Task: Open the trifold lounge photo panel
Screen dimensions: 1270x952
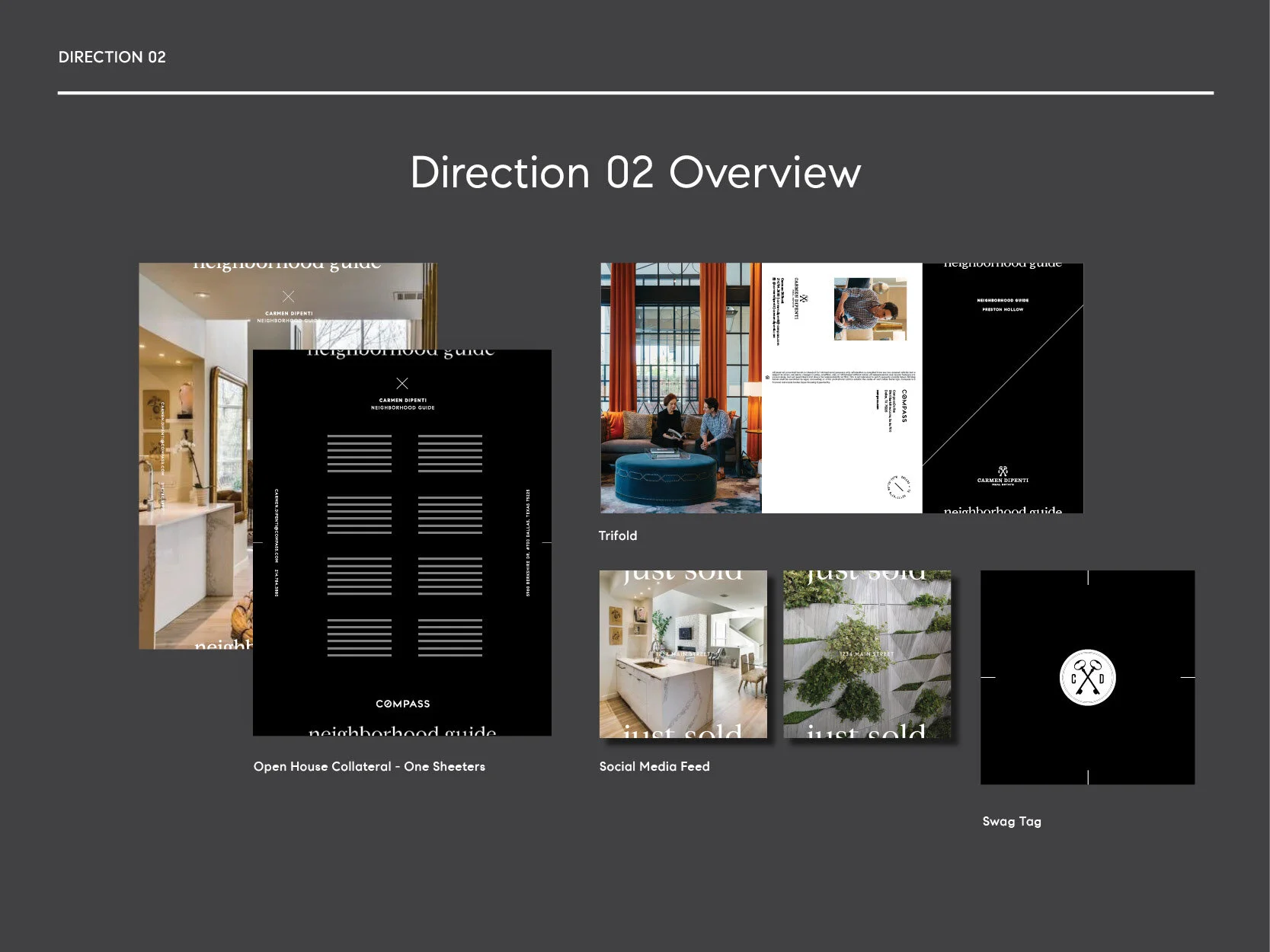Action: click(x=680, y=388)
